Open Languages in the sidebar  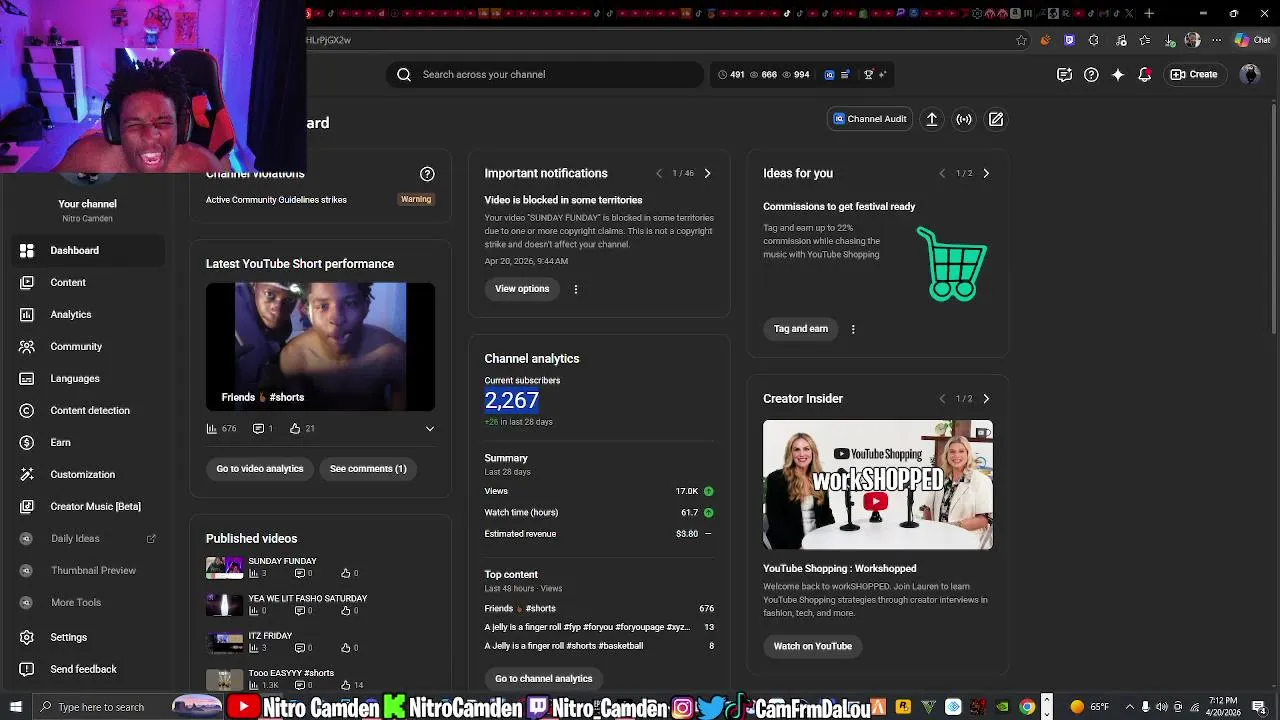(88, 379)
